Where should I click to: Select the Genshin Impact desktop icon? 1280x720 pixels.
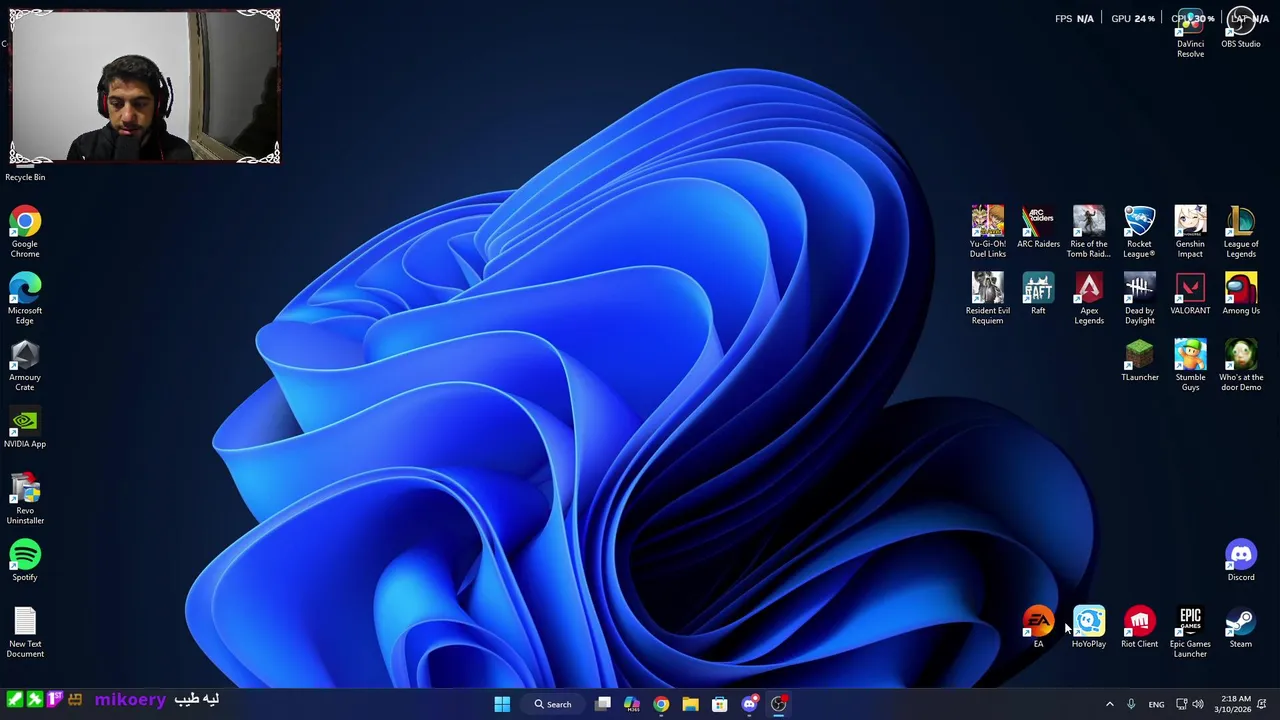(x=1190, y=232)
